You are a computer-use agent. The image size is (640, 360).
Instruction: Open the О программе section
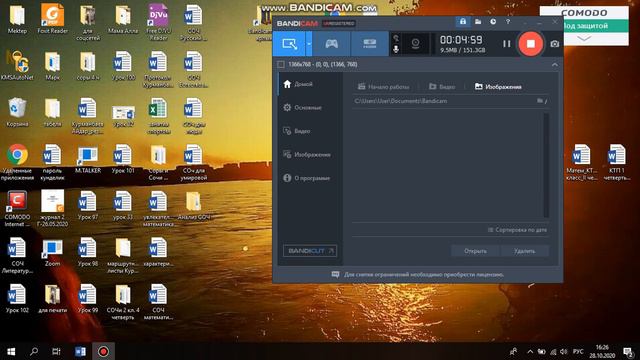[x=308, y=178]
